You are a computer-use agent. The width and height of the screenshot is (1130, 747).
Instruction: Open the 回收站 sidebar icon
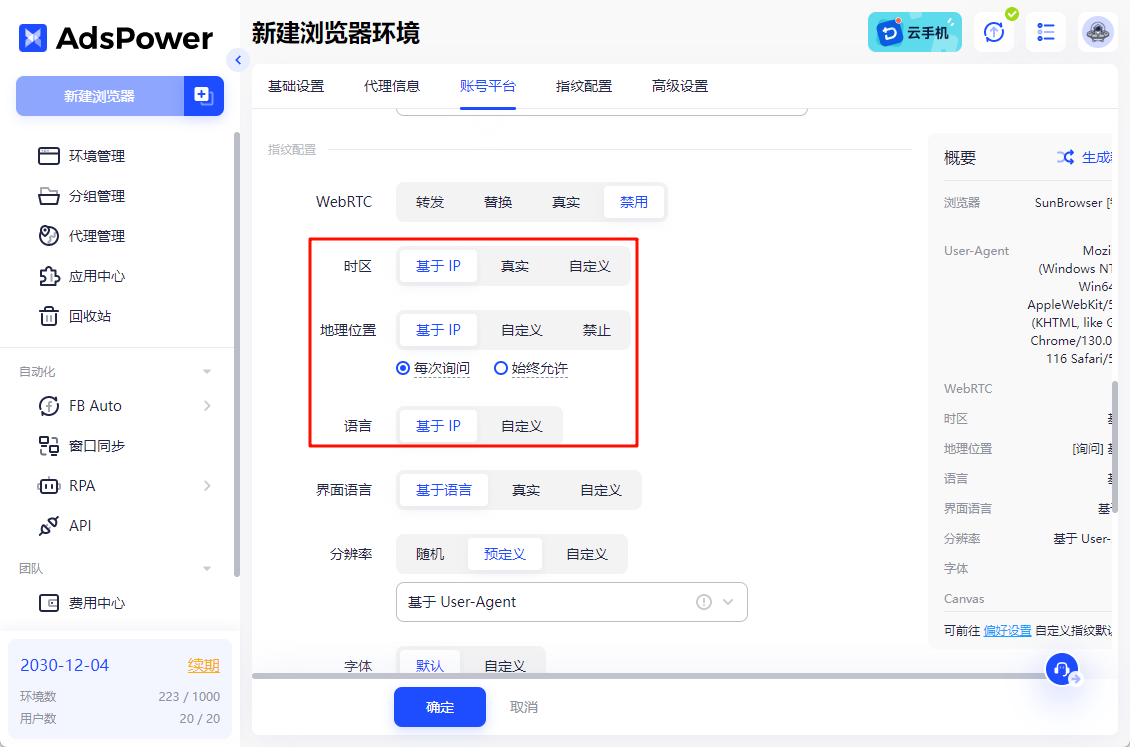point(88,315)
